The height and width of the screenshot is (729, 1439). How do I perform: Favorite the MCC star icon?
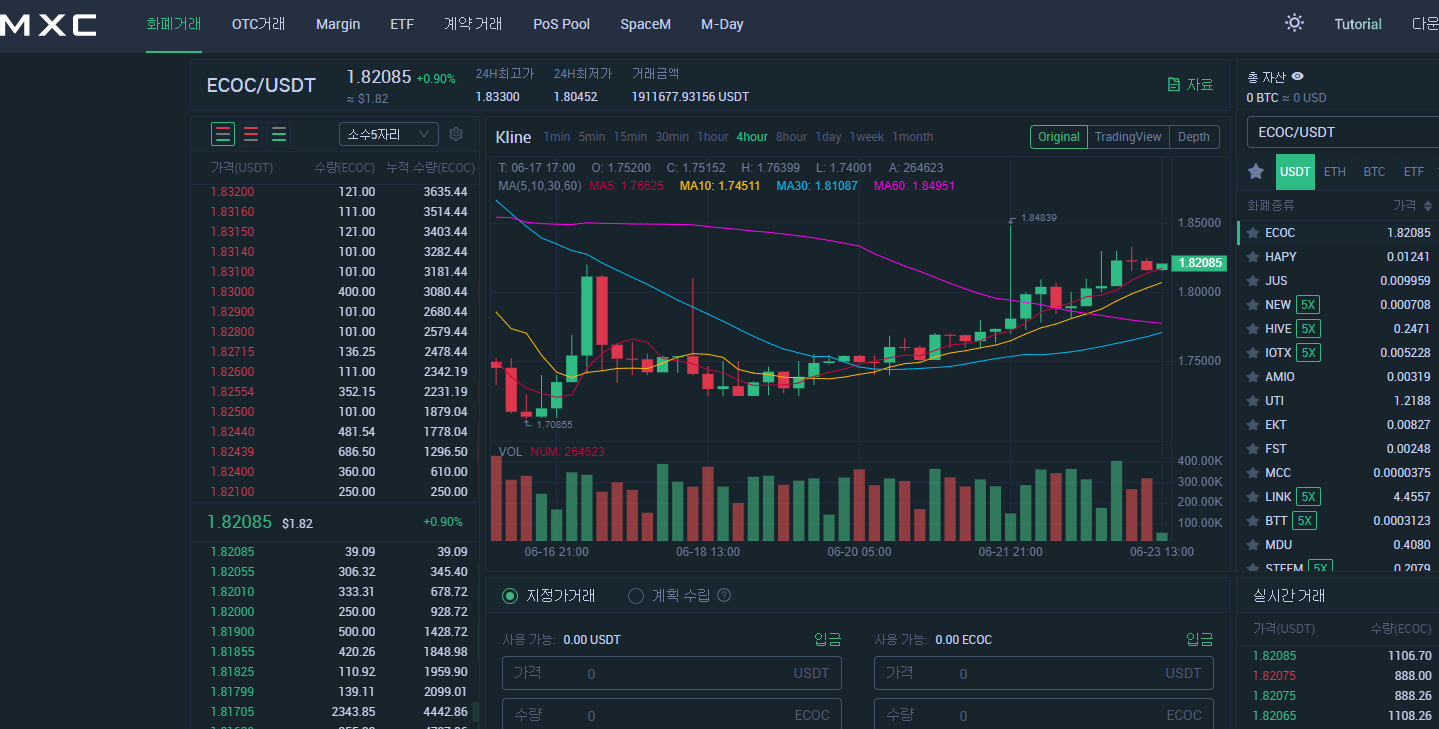[x=1253, y=473]
